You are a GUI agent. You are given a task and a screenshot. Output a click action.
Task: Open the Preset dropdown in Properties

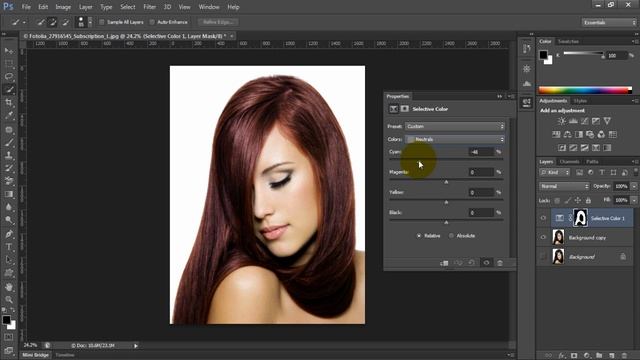[x=455, y=127]
